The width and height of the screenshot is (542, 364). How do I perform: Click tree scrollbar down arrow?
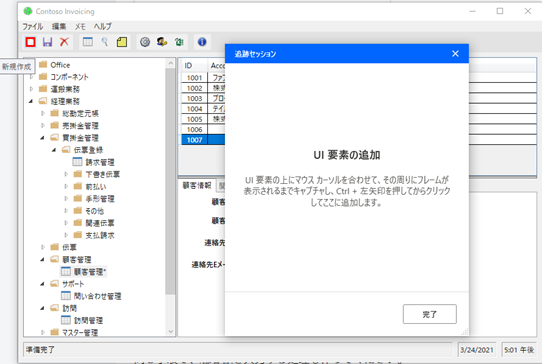[170, 331]
